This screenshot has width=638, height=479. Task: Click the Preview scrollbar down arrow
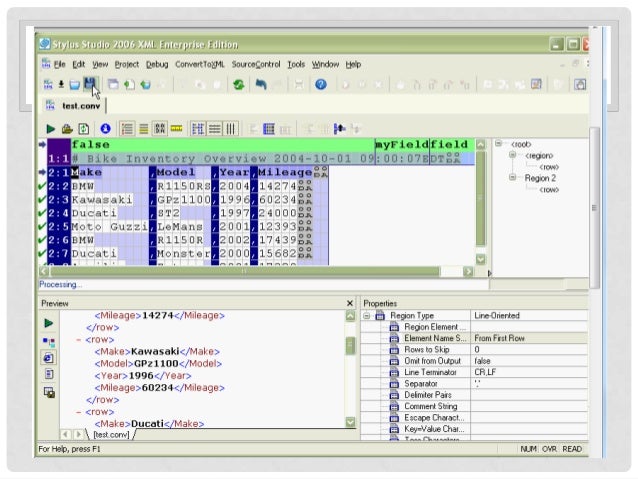350,422
